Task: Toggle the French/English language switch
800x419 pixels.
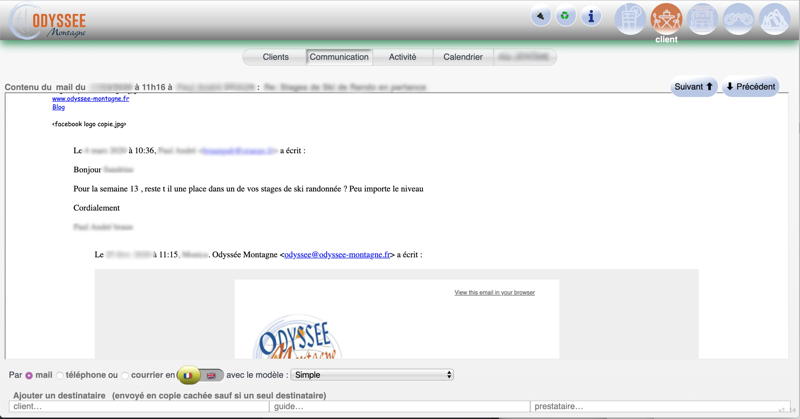Action: (200, 375)
